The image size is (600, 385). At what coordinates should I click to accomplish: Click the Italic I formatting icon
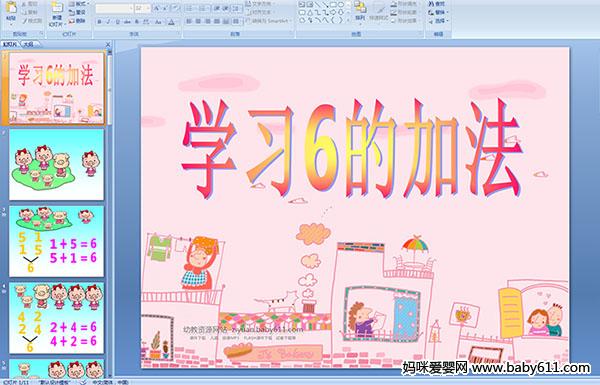(x=109, y=22)
